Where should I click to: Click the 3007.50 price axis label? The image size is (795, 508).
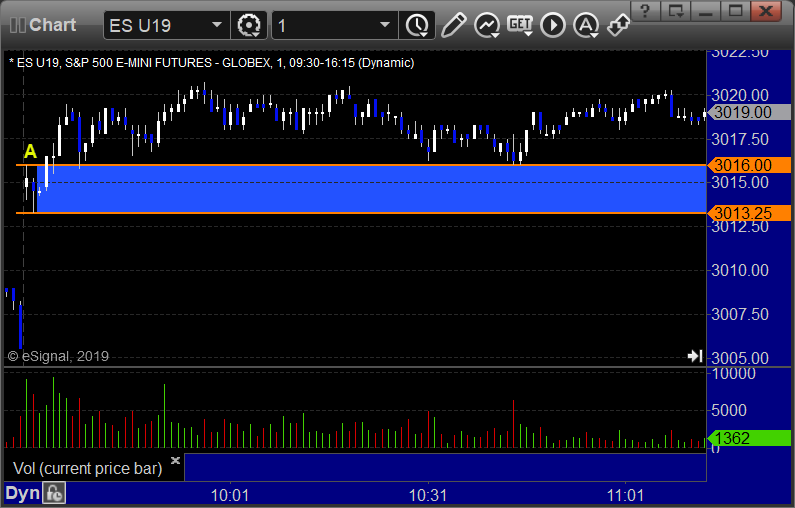pos(740,314)
